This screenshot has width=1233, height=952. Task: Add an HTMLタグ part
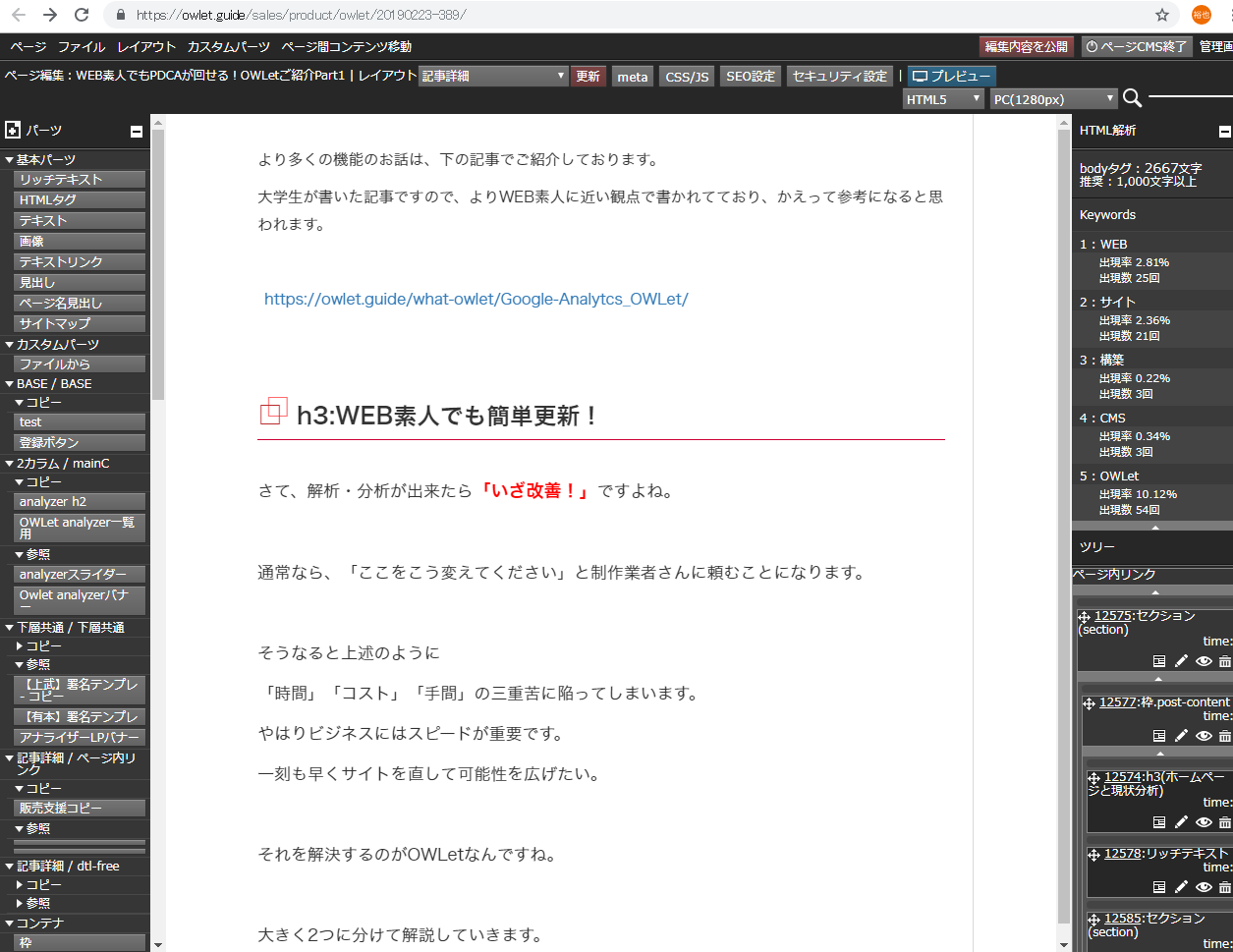80,199
